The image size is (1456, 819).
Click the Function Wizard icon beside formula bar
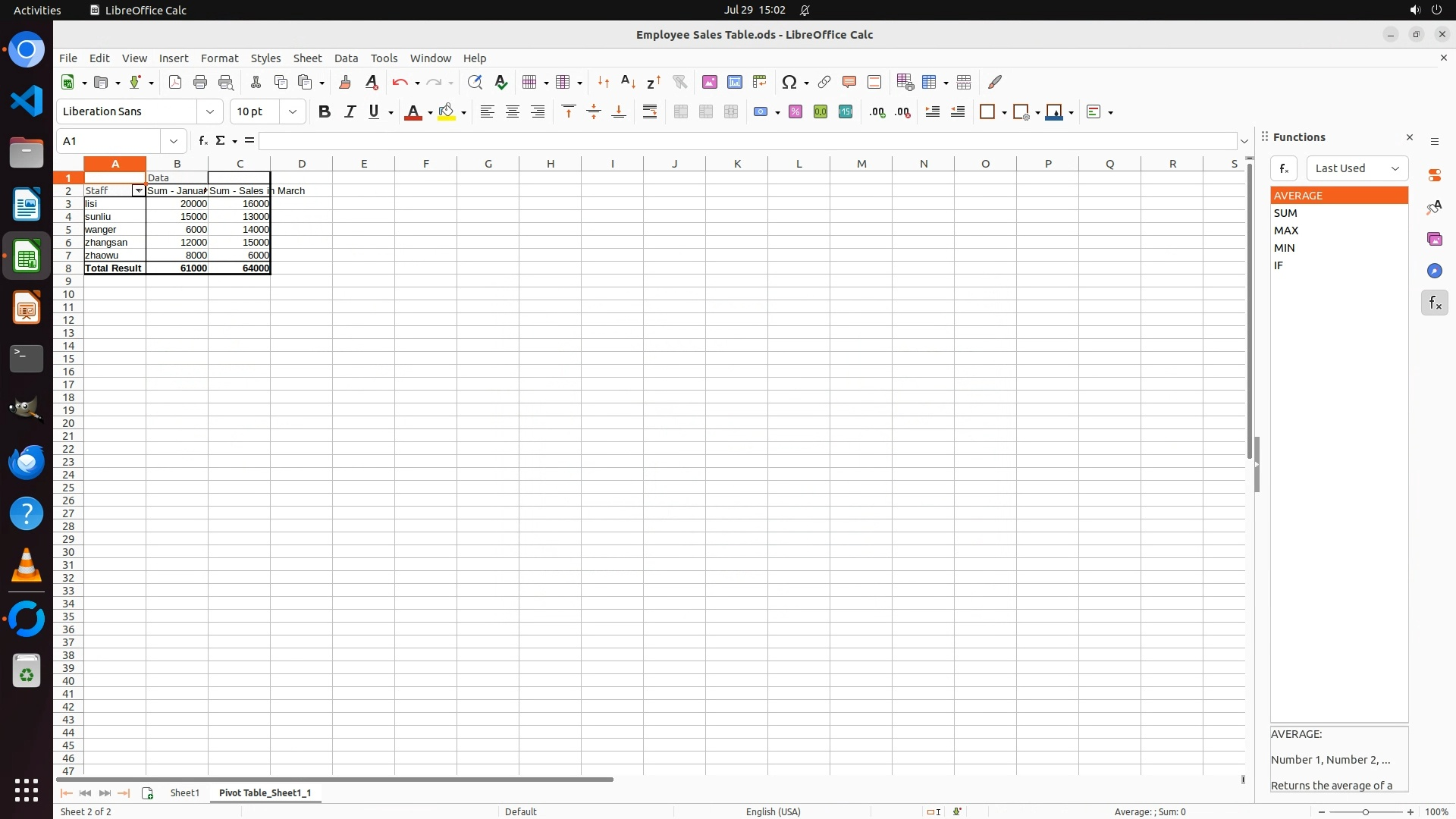tap(202, 141)
